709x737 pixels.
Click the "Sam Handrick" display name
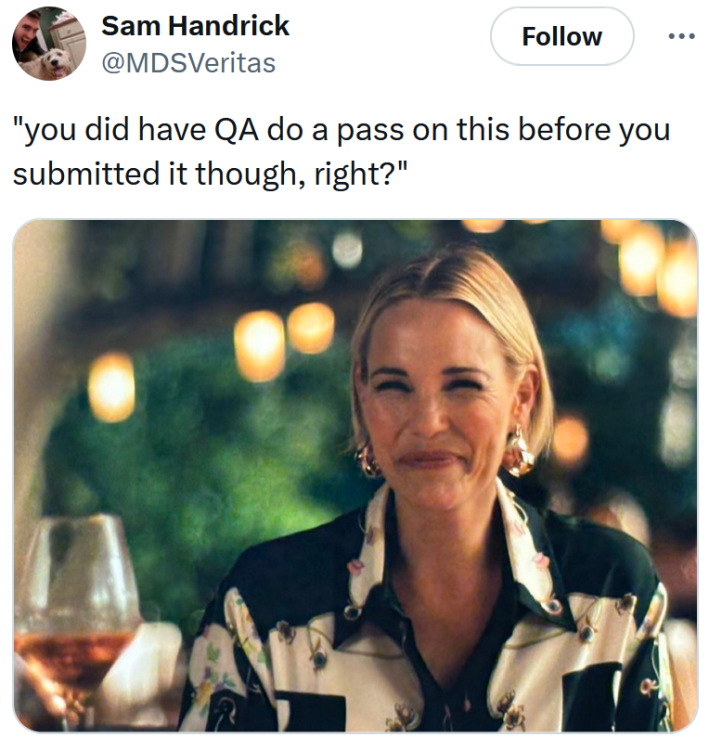click(x=195, y=25)
